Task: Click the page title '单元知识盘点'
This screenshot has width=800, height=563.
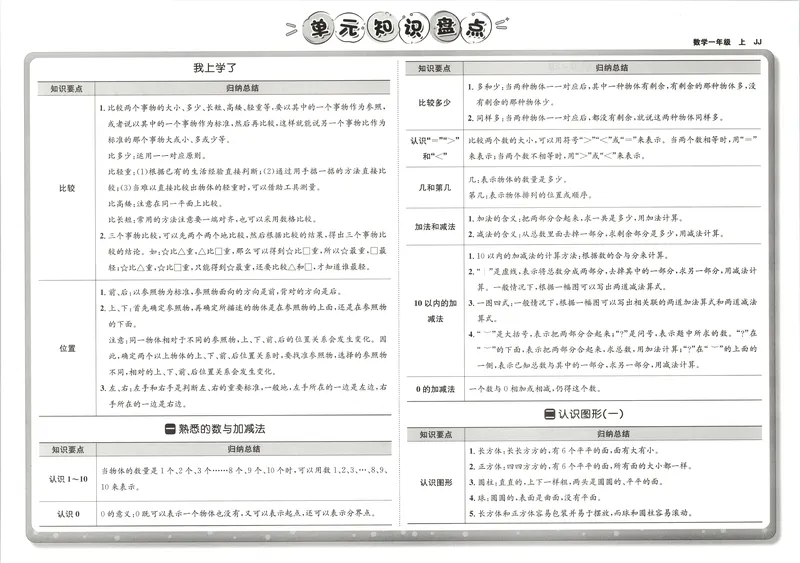Action: point(397,28)
